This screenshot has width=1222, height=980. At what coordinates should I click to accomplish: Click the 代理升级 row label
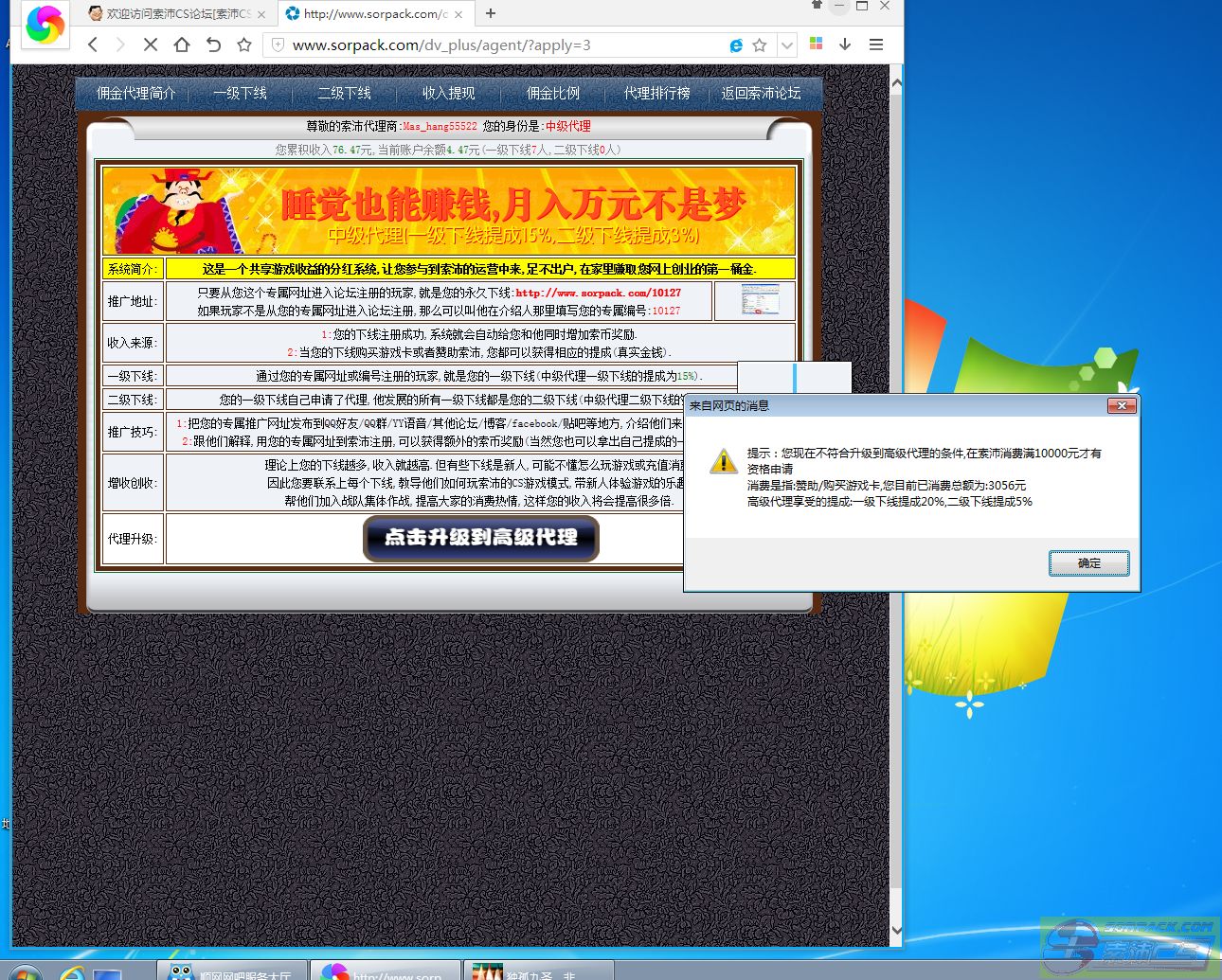133,539
